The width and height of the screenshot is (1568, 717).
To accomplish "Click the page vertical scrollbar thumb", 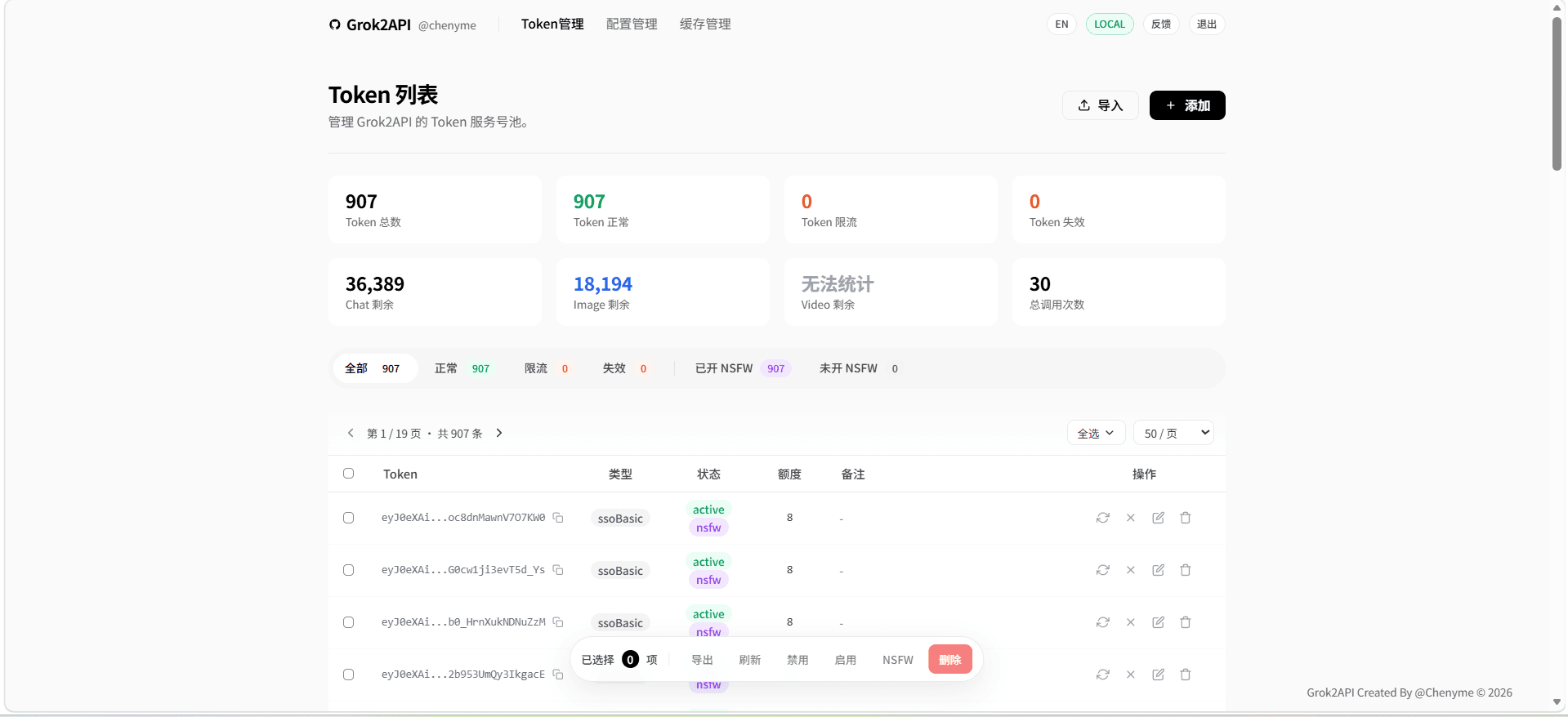I will tap(1557, 94).
